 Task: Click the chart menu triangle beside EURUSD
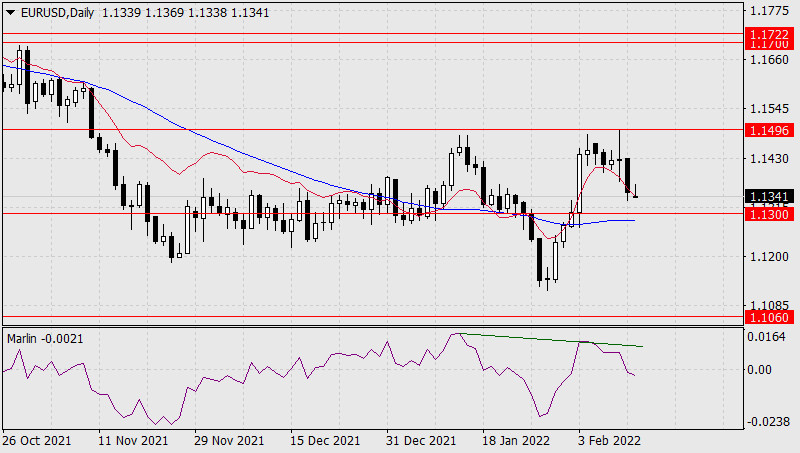[x=10, y=13]
